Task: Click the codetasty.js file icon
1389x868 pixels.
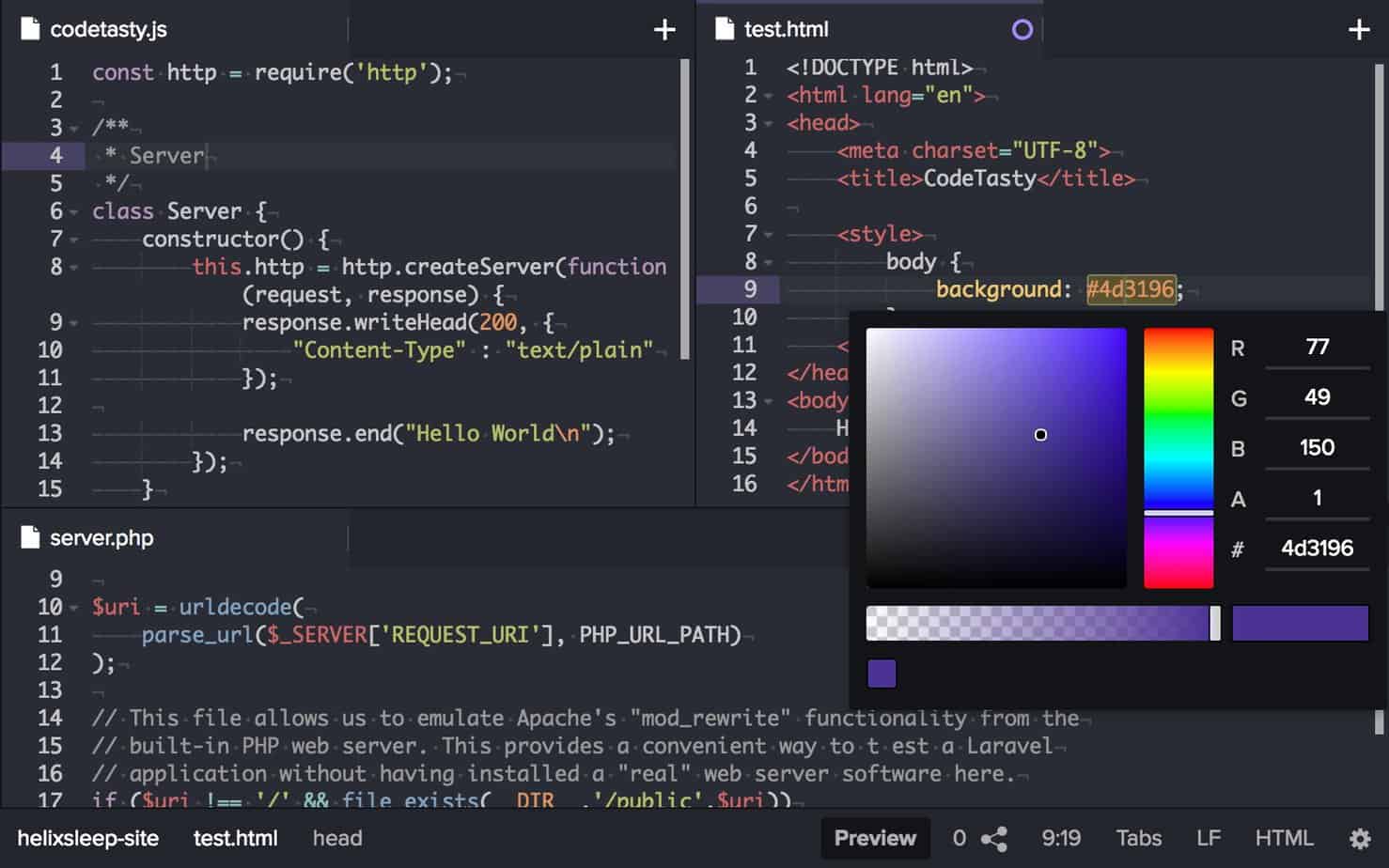Action: pos(30,29)
